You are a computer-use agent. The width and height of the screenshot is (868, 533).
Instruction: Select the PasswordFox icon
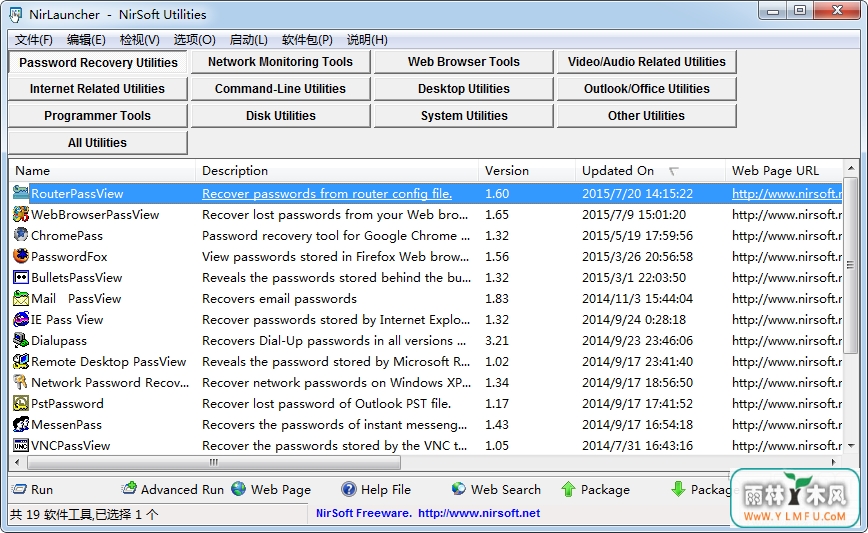point(21,256)
